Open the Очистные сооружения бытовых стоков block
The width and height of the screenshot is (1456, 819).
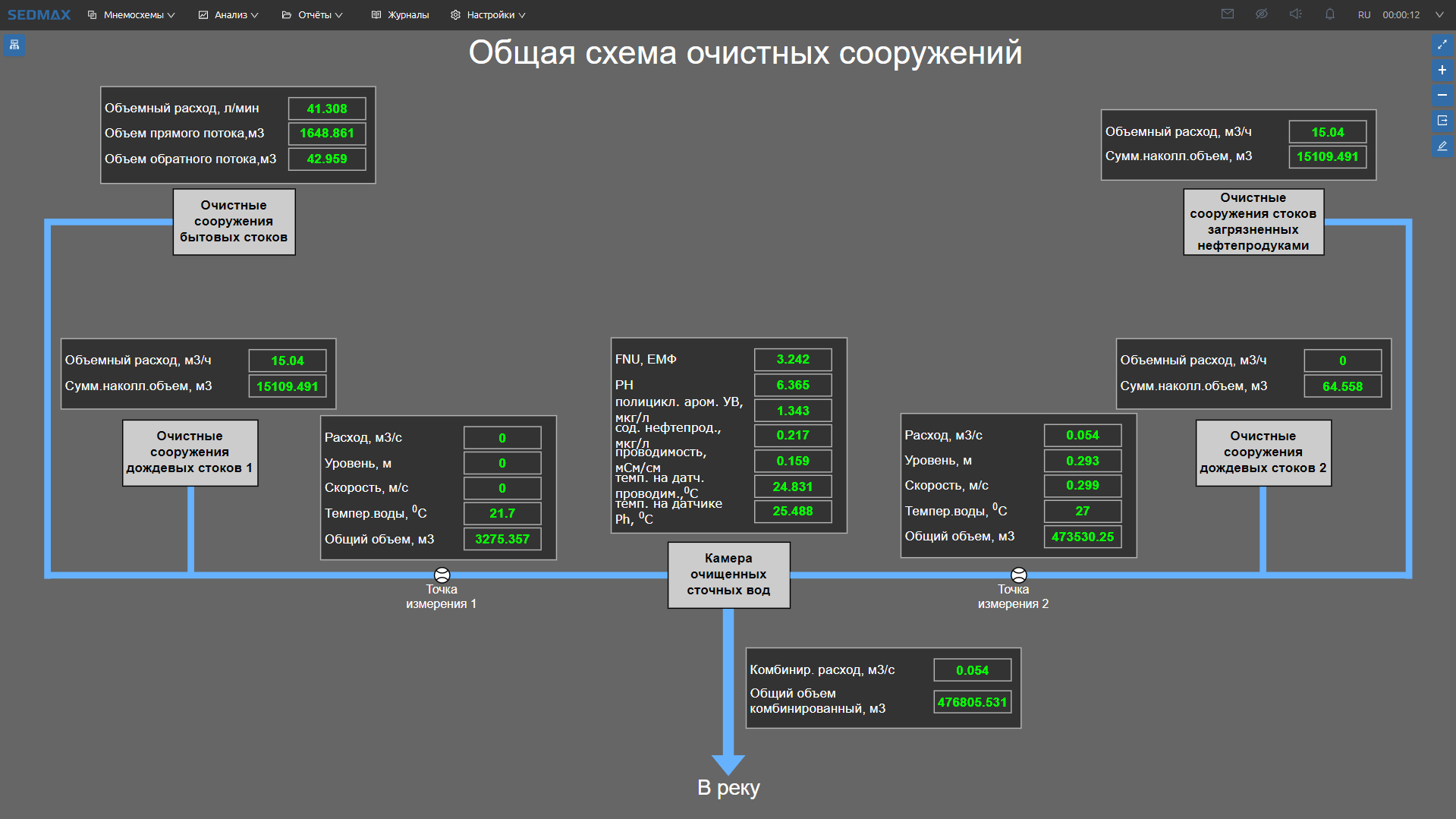[234, 222]
